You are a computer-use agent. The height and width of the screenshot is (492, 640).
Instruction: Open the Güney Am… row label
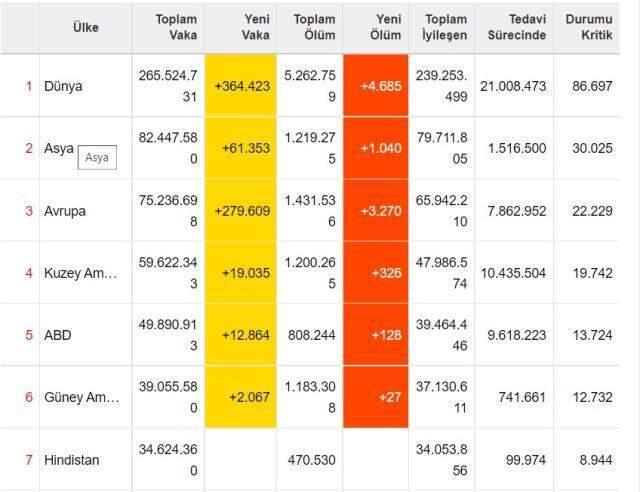click(x=82, y=397)
